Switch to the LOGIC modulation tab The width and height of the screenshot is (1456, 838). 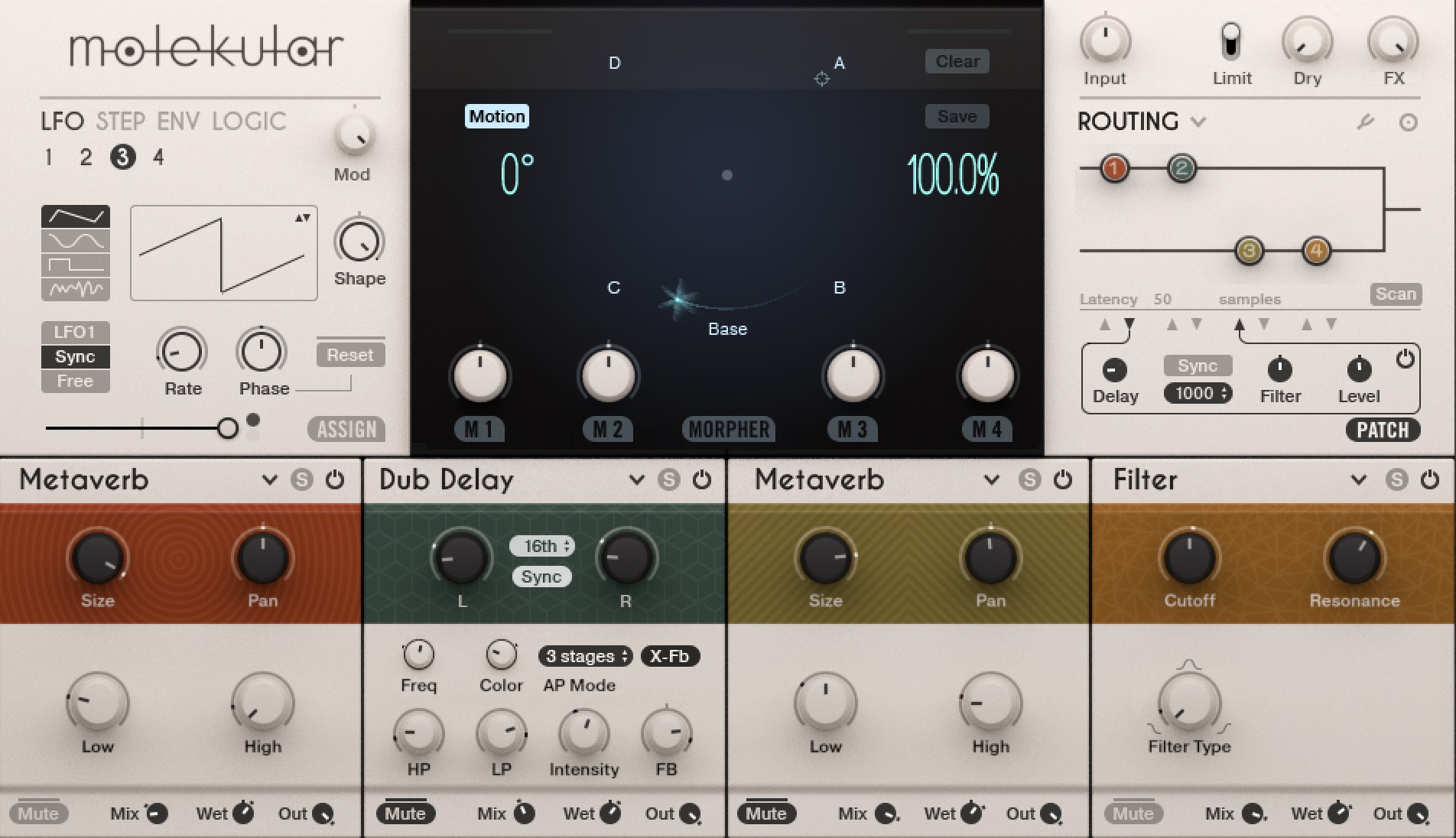pyautogui.click(x=249, y=122)
